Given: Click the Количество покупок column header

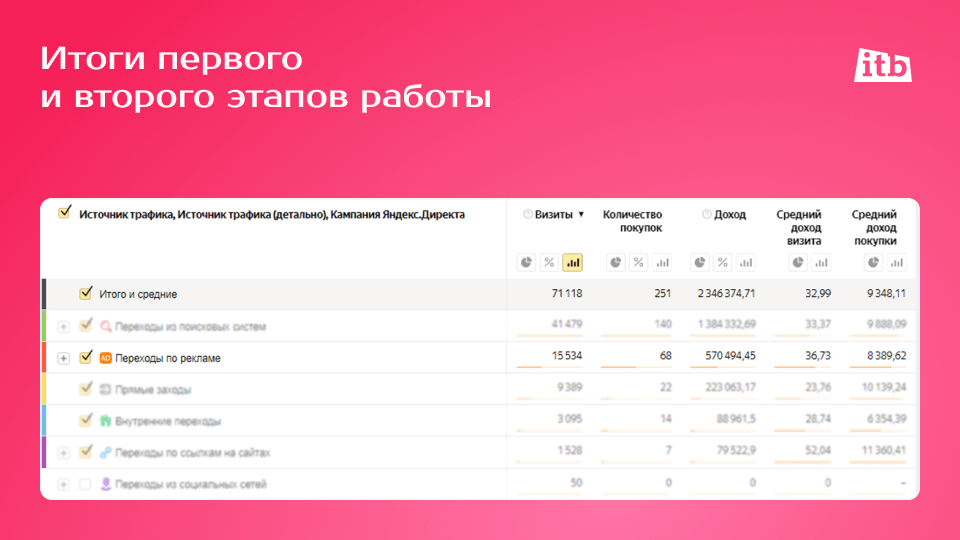Looking at the screenshot, I should tap(632, 221).
